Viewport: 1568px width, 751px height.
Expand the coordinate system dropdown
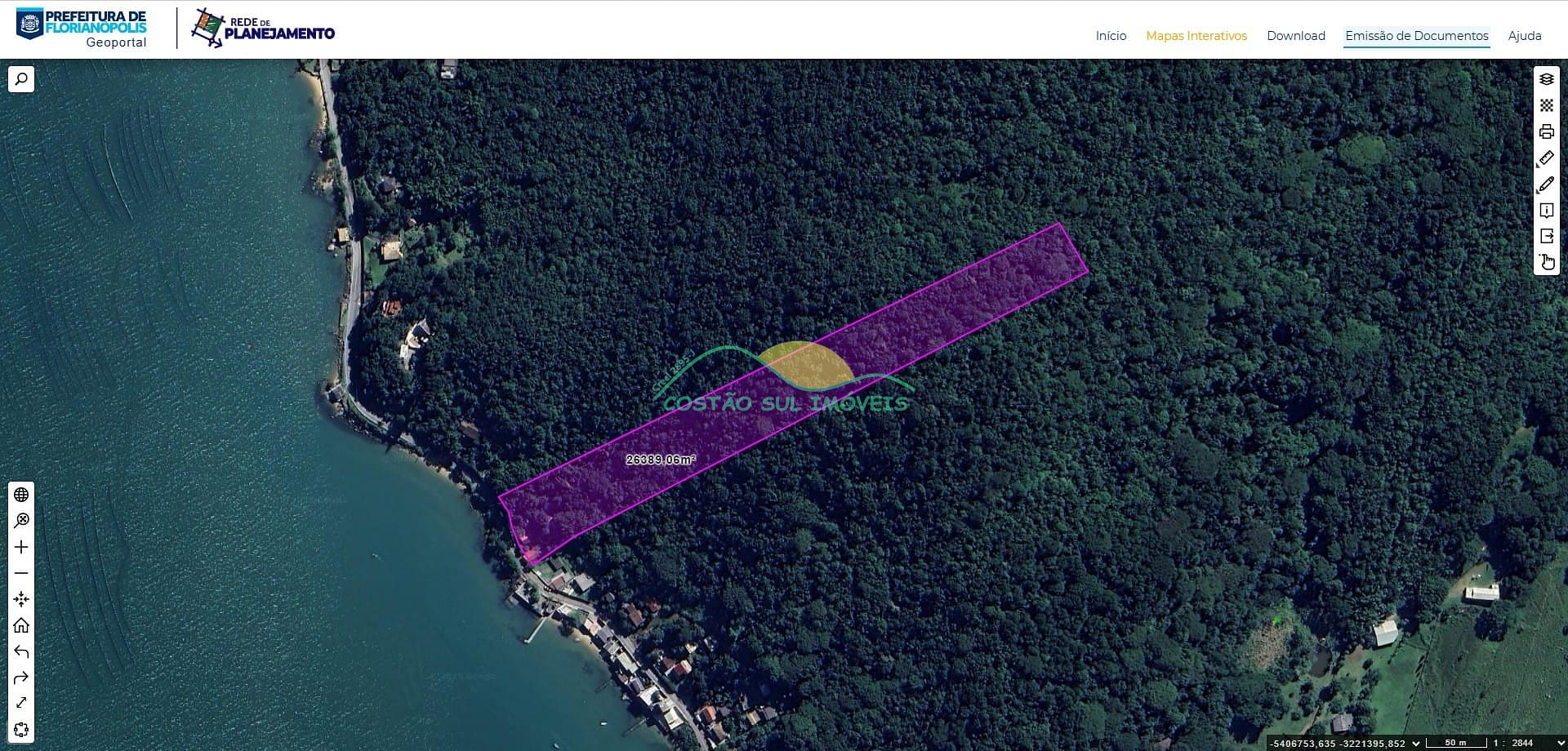(1416, 743)
